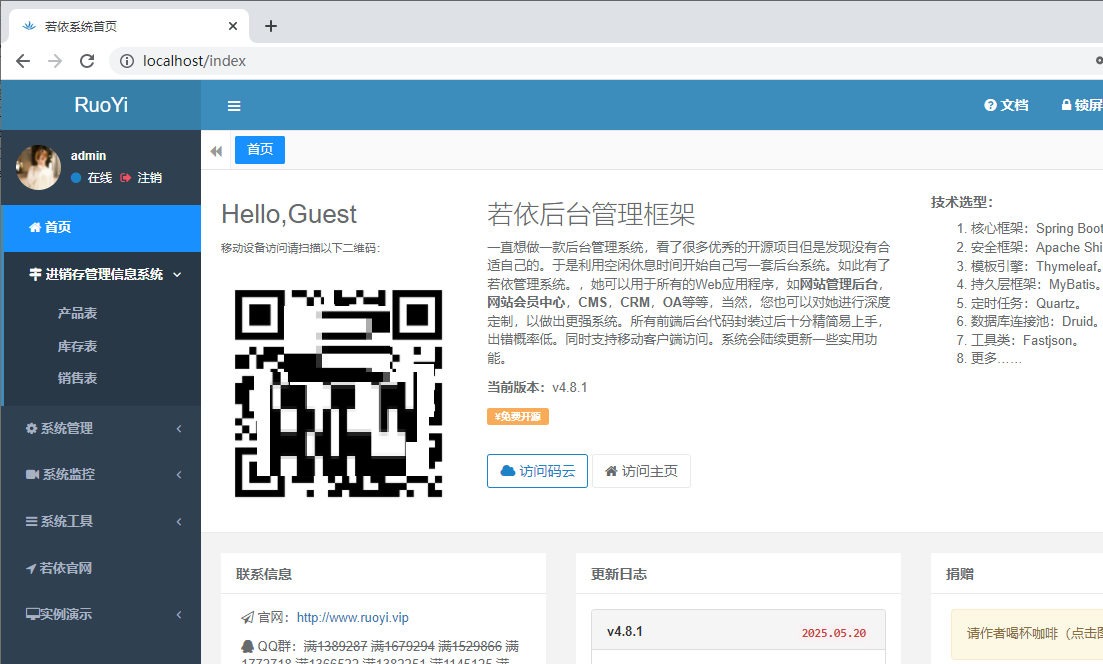Image resolution: width=1103 pixels, height=664 pixels.
Task: Click the 在线 online status
Action: point(91,178)
